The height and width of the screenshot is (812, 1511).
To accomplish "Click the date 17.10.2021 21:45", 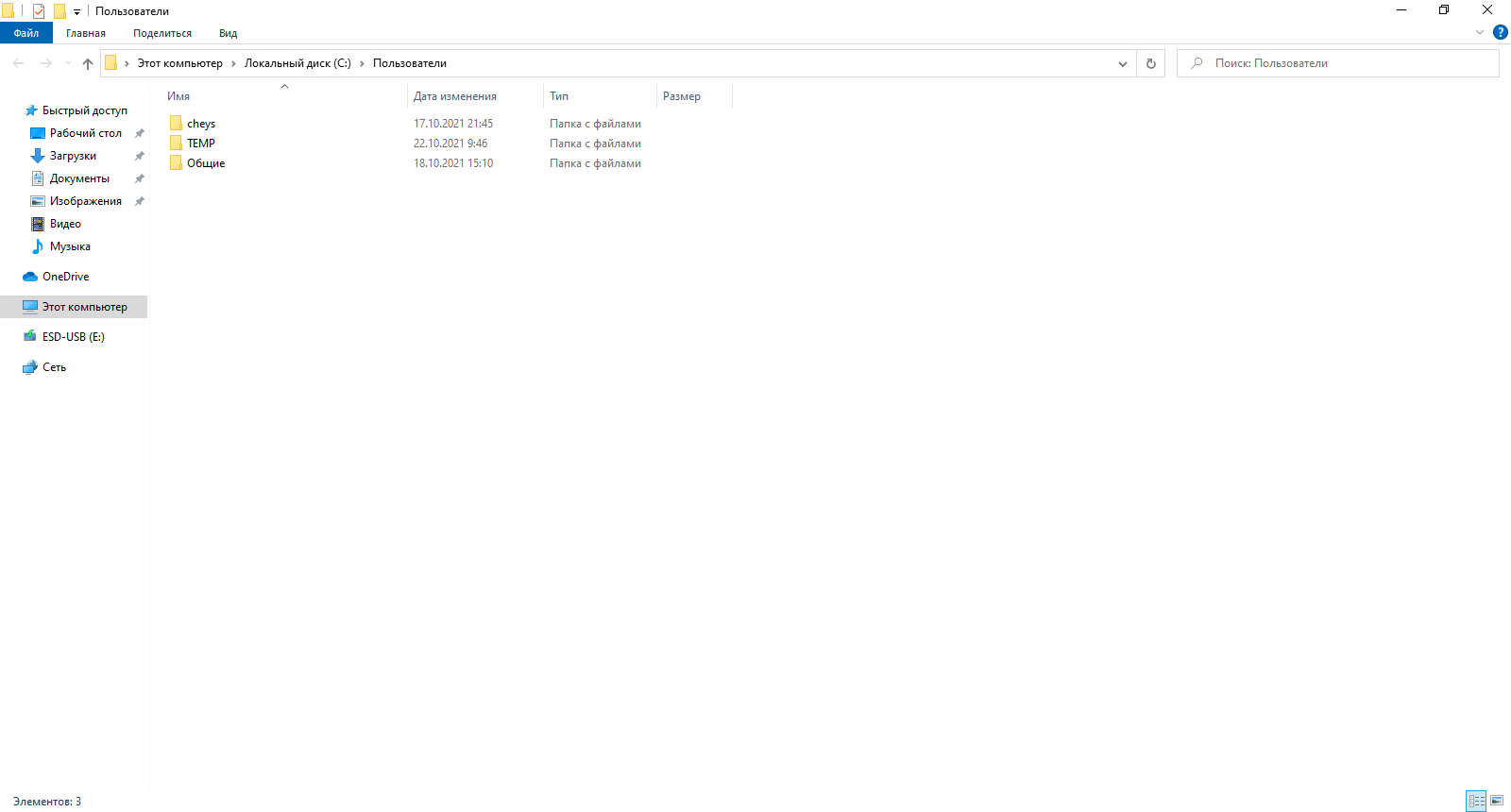I will point(453,124).
